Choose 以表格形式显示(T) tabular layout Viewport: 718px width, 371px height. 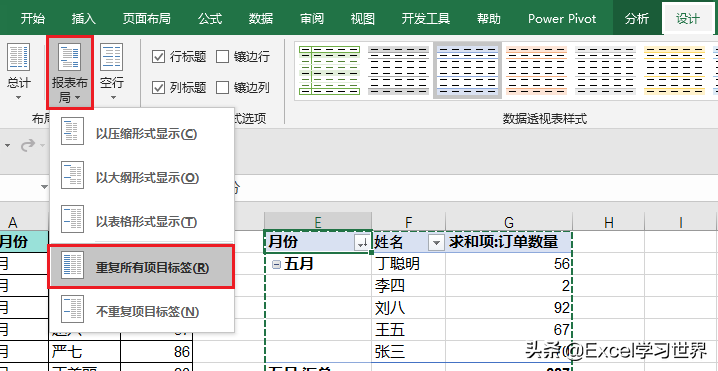pyautogui.click(x=142, y=222)
